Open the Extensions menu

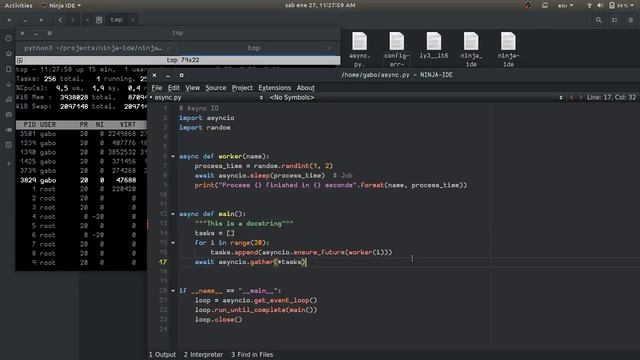pyautogui.click(x=274, y=88)
